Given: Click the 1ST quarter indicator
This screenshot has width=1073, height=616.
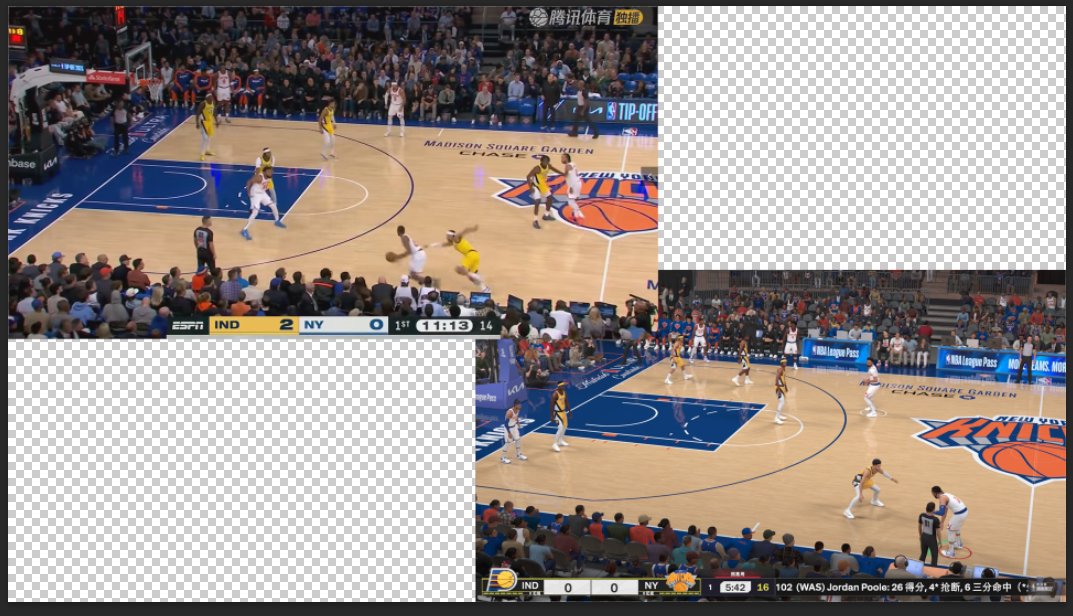Looking at the screenshot, I should coord(402,326).
